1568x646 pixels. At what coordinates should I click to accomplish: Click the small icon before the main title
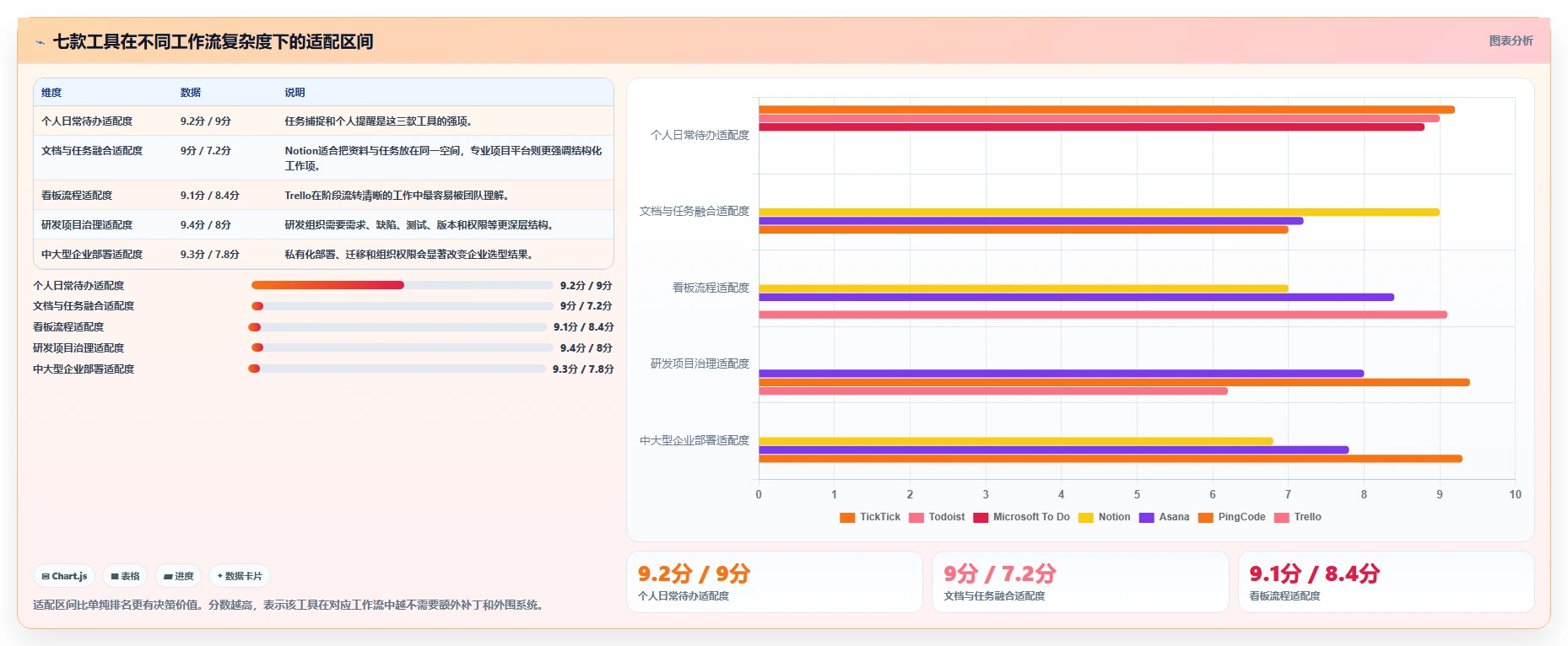[40, 42]
